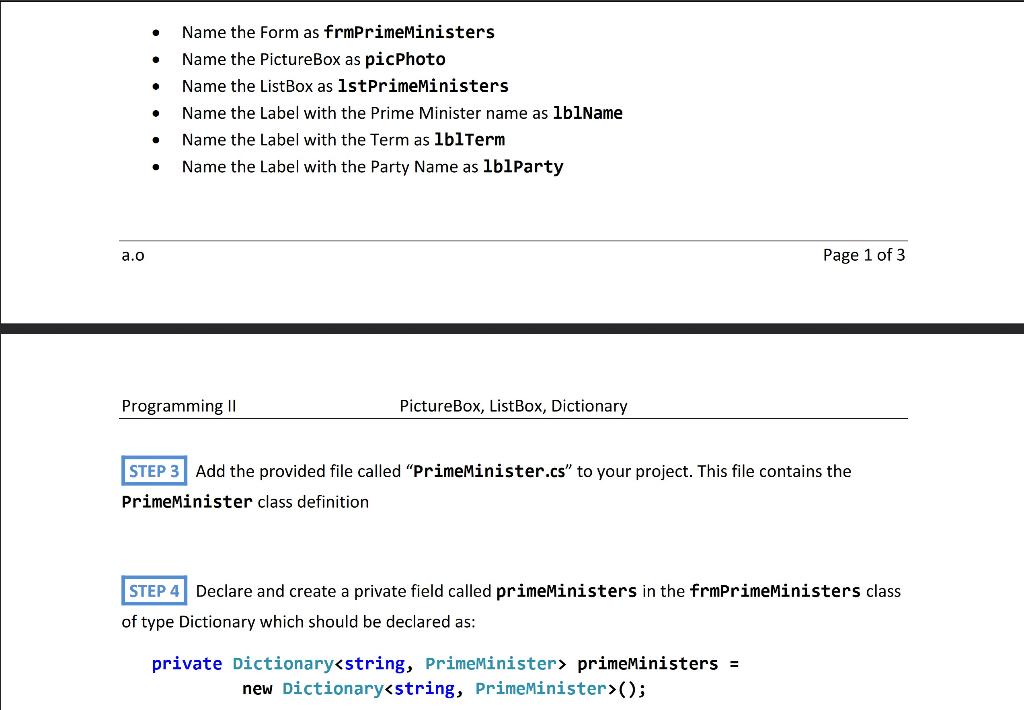Image resolution: width=1024 pixels, height=710 pixels.
Task: Select the bullet point beside frmPrimeMinisters
Action: pyautogui.click(x=157, y=32)
